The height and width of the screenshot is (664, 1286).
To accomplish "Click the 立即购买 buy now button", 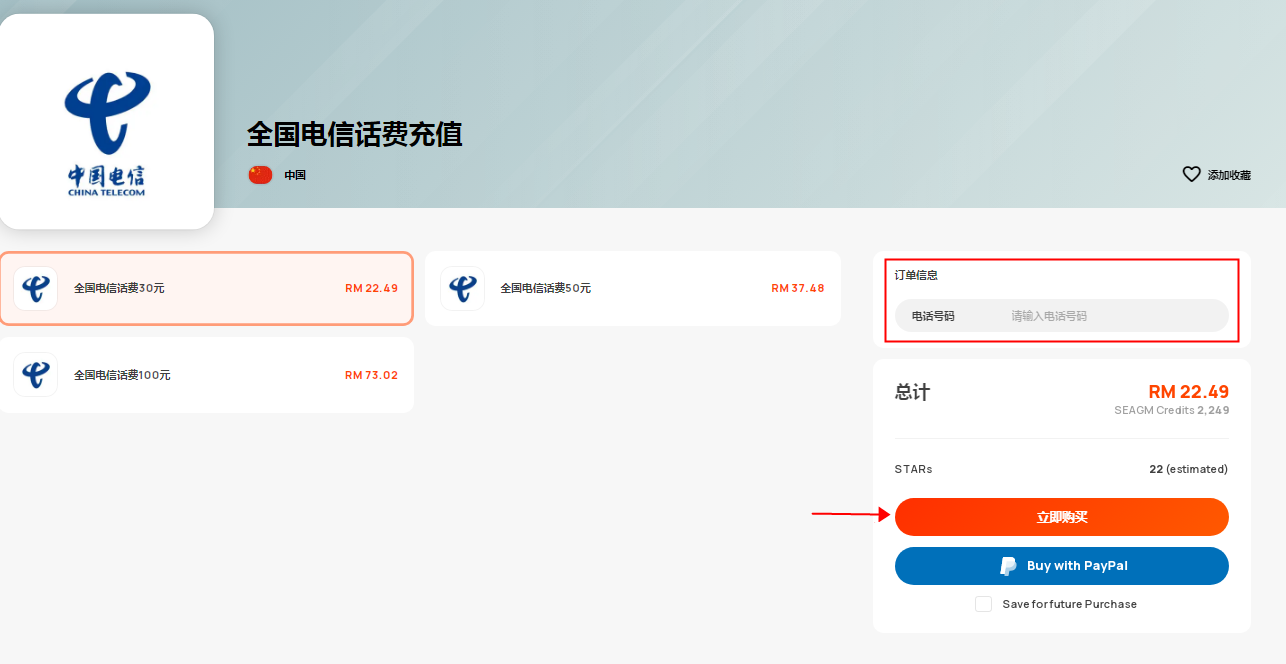I will point(1062,517).
